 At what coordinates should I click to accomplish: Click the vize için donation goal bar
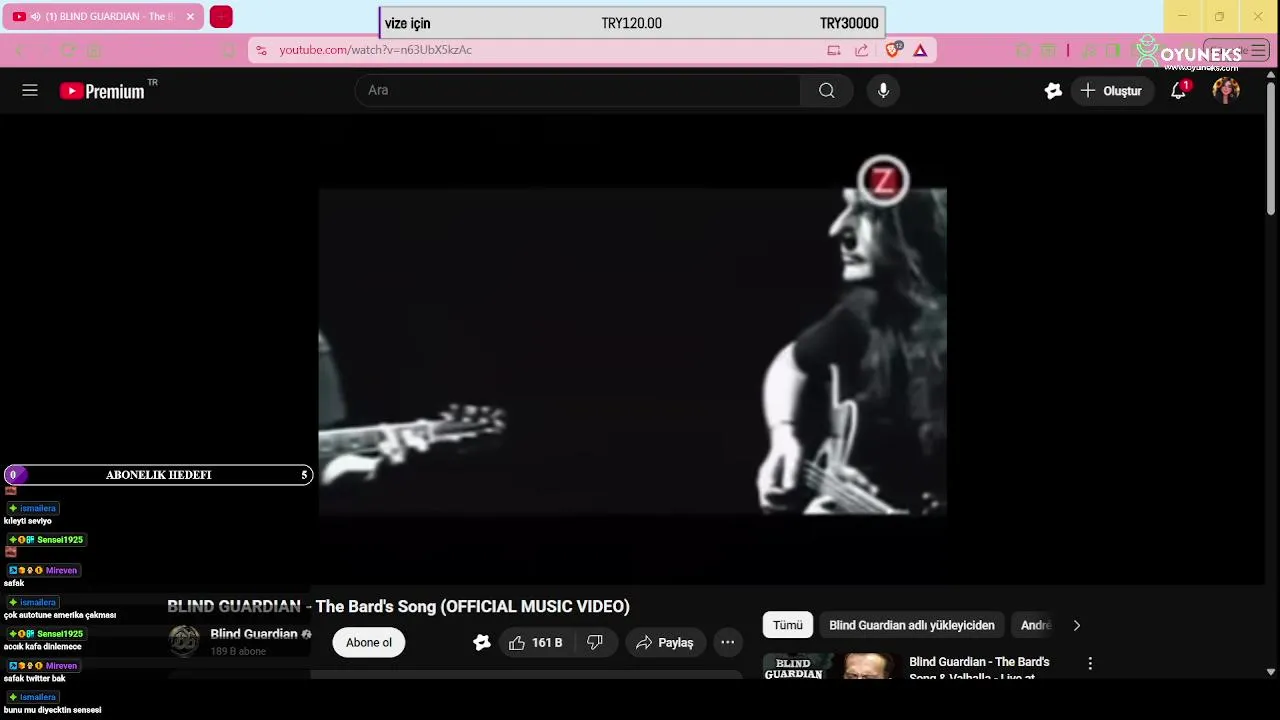(632, 23)
